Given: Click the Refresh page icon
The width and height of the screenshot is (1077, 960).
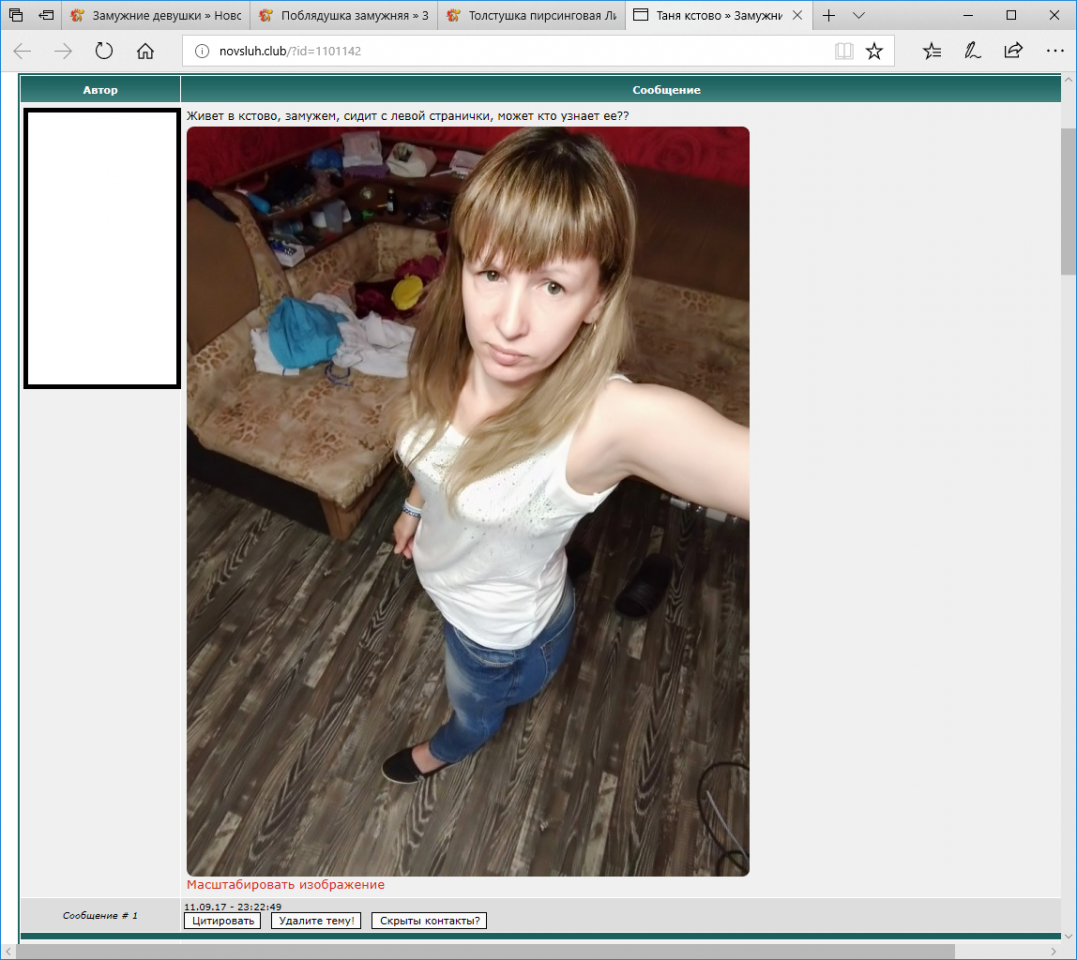Looking at the screenshot, I should coord(104,51).
